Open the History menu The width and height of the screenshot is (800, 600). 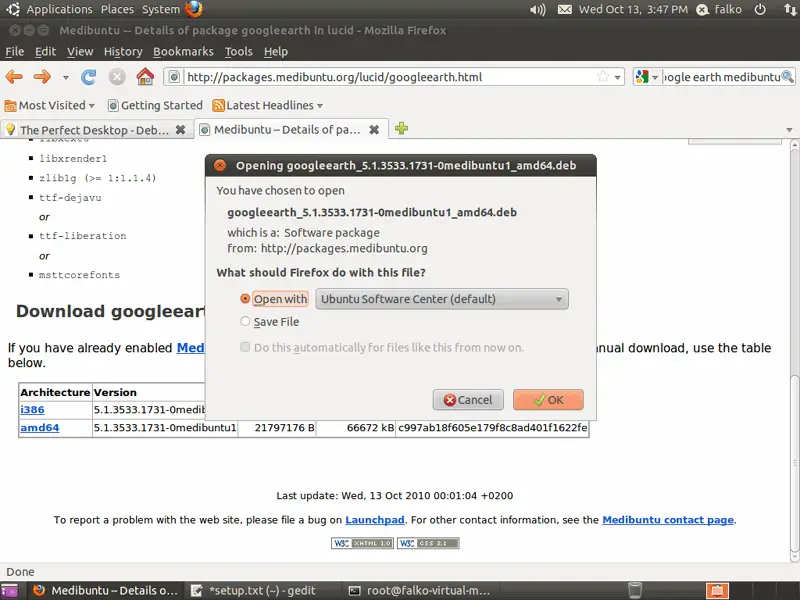pyautogui.click(x=123, y=52)
